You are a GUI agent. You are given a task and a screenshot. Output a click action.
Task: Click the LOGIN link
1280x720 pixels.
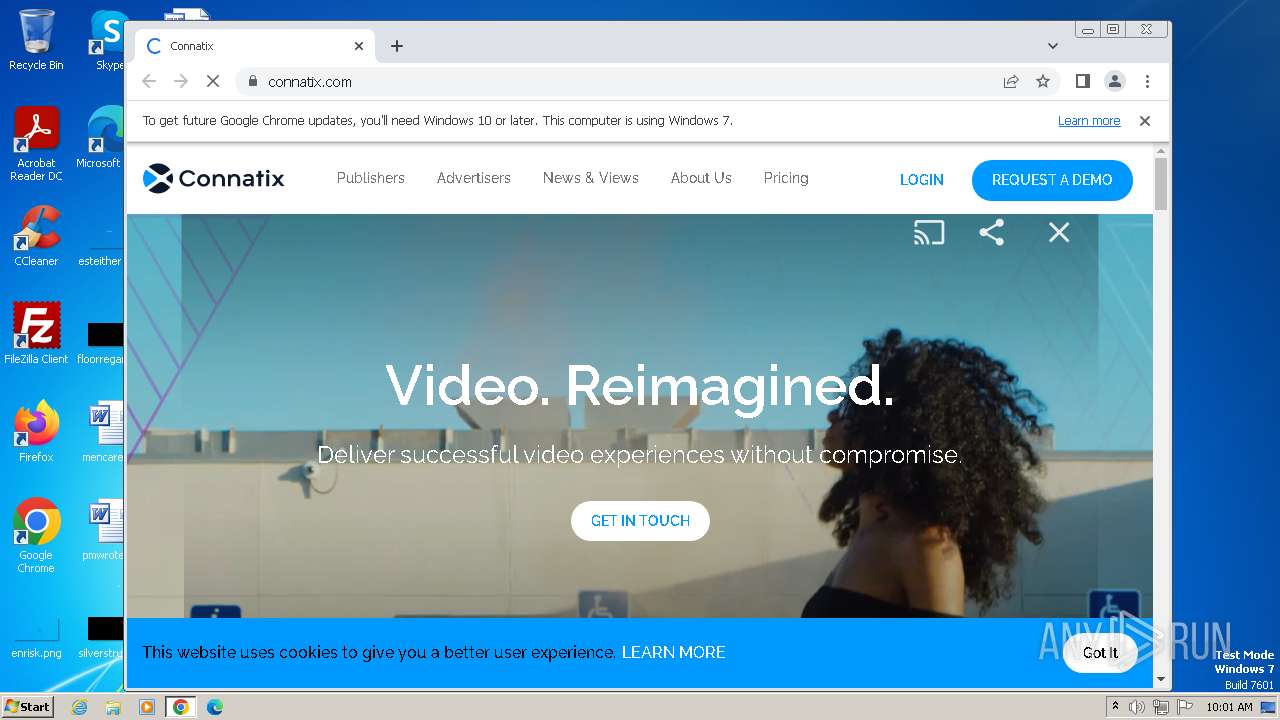click(x=922, y=180)
